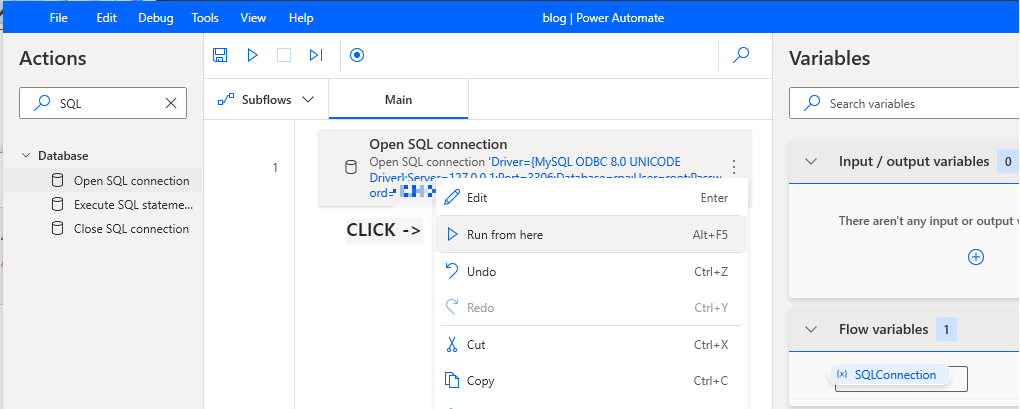
Task: Choose Cut in context menu
Action: (x=590, y=345)
